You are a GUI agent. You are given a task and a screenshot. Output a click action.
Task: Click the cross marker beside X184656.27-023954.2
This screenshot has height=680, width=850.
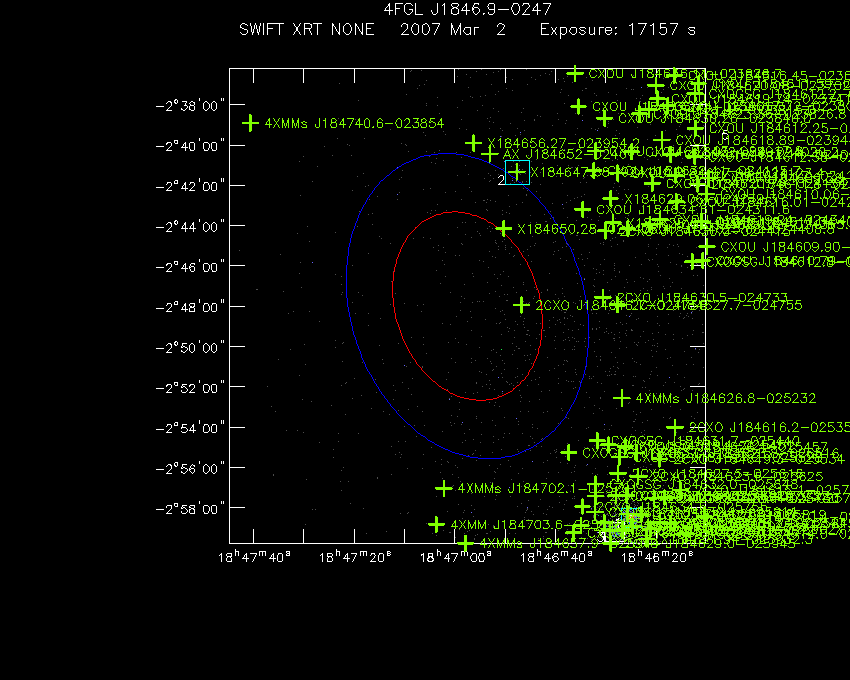474,143
